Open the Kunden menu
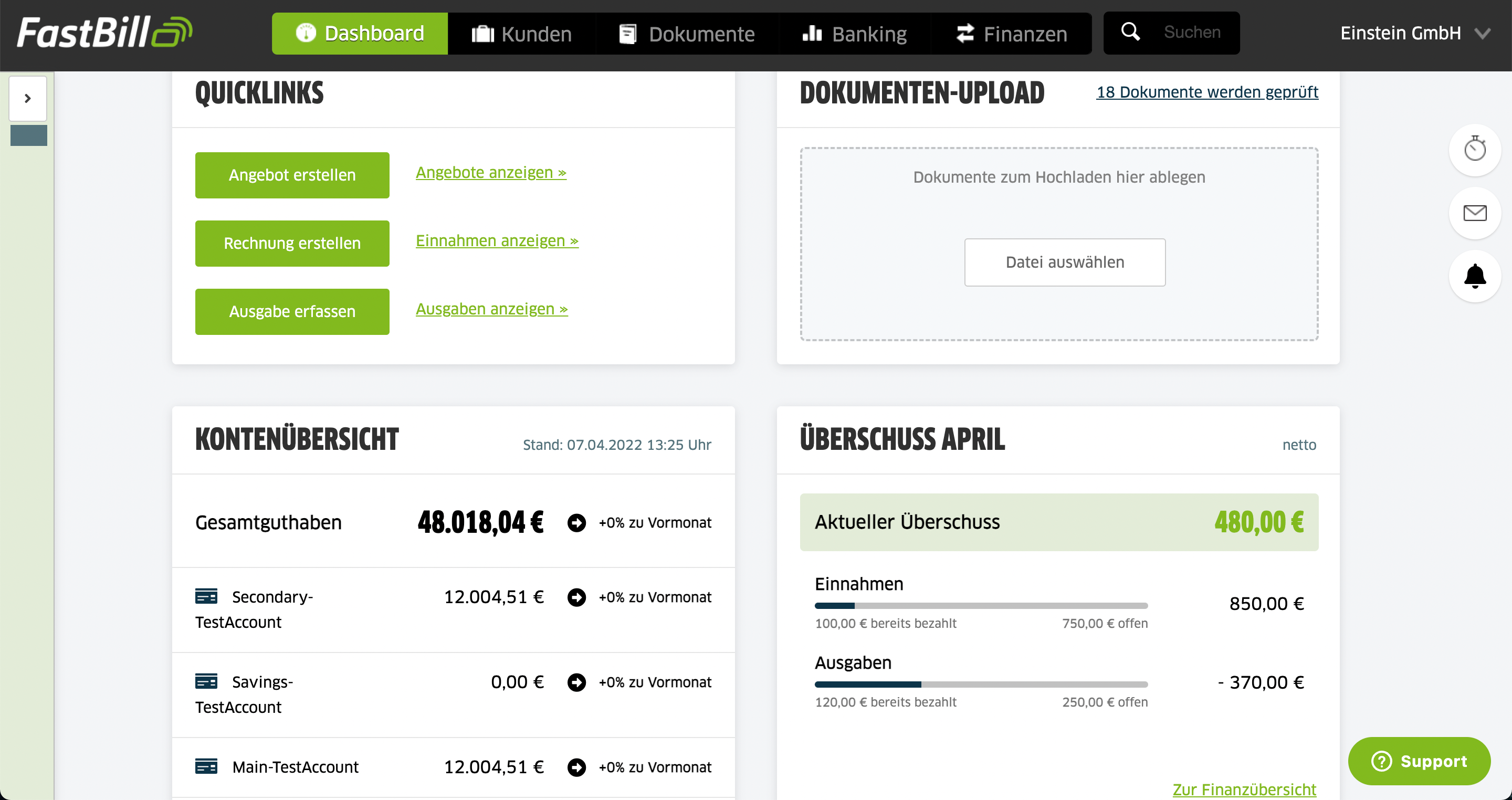1512x800 pixels. [521, 34]
